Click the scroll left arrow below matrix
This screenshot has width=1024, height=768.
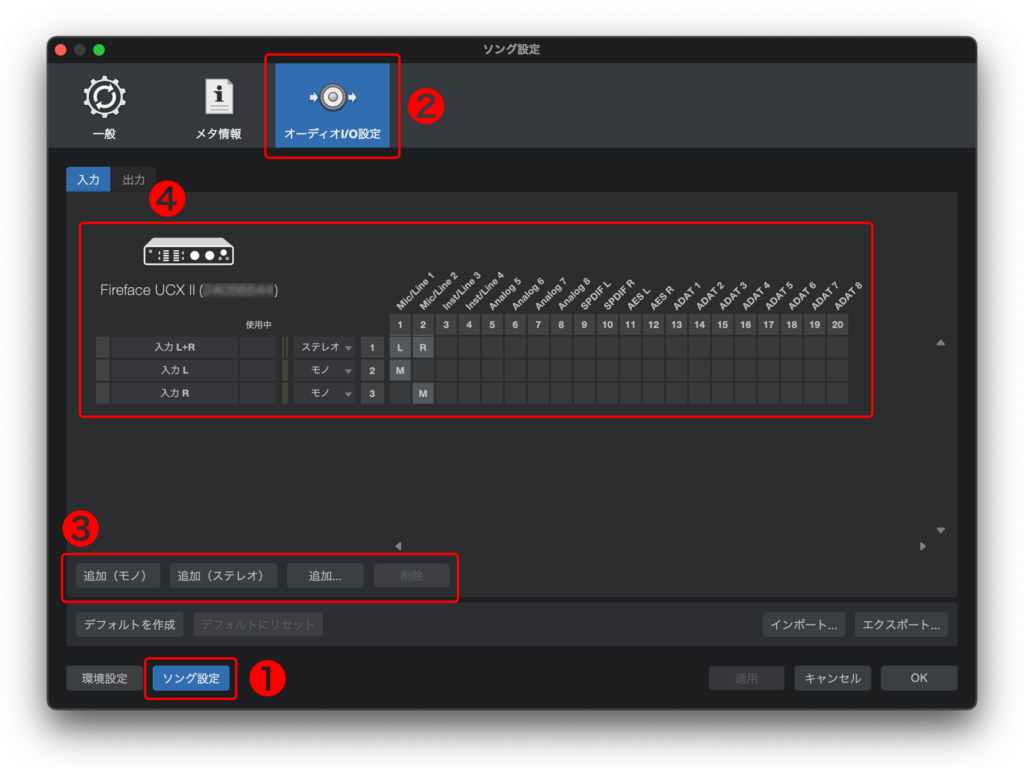398,546
